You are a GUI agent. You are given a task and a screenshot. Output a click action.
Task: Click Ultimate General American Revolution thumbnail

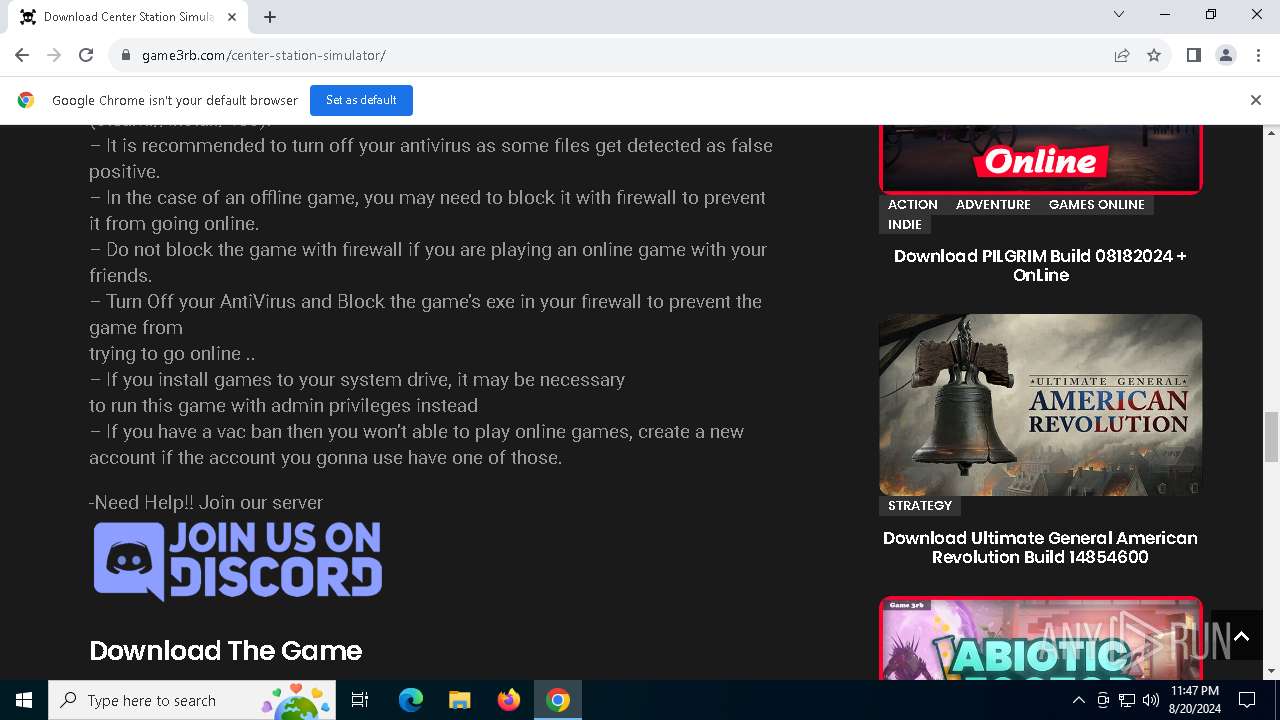tap(1040, 405)
